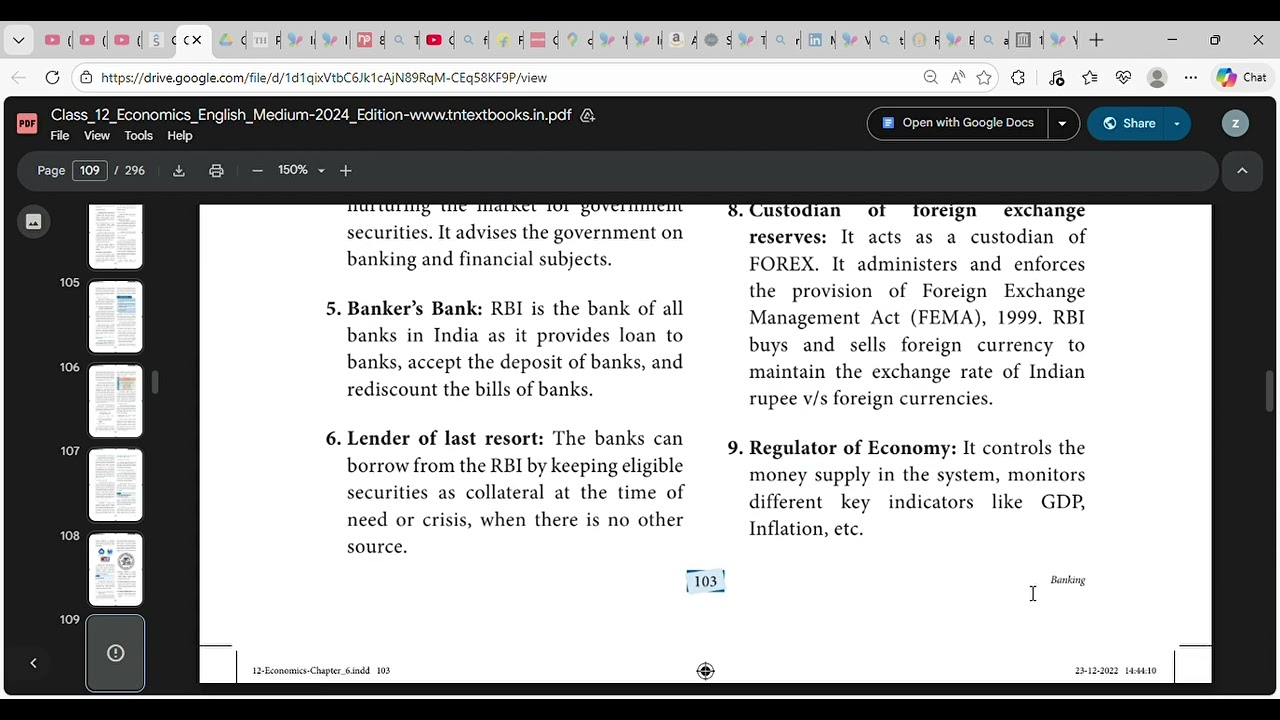The width and height of the screenshot is (1280, 720).
Task: View document status next to filename
Action: [588, 115]
